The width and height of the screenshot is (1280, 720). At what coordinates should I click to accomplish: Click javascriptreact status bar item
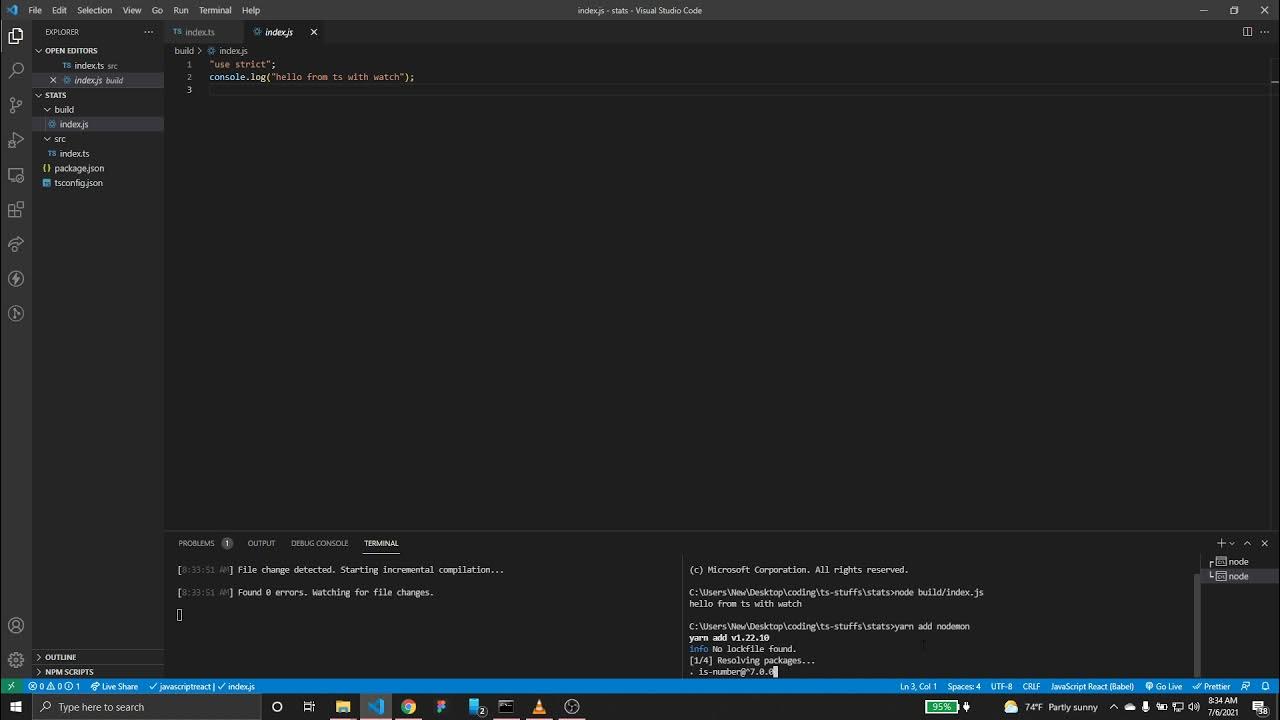click(x=180, y=686)
